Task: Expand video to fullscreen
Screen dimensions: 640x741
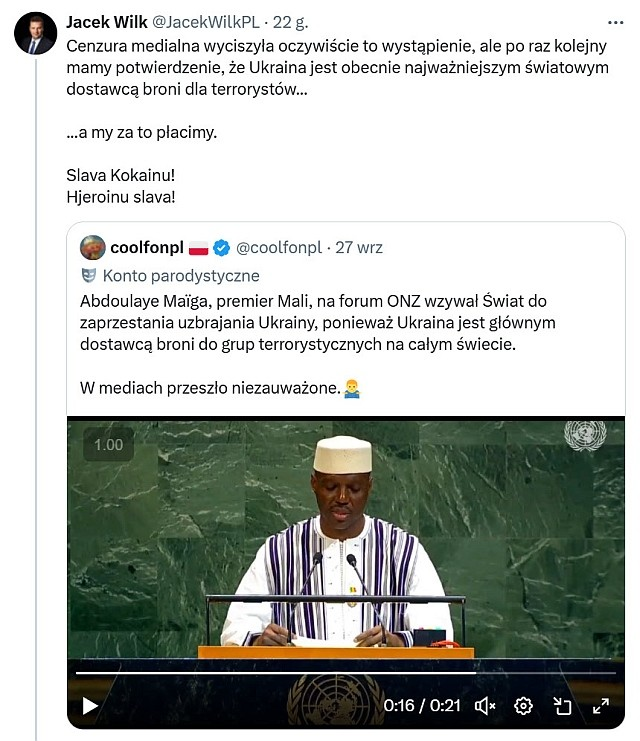Action: 600,705
